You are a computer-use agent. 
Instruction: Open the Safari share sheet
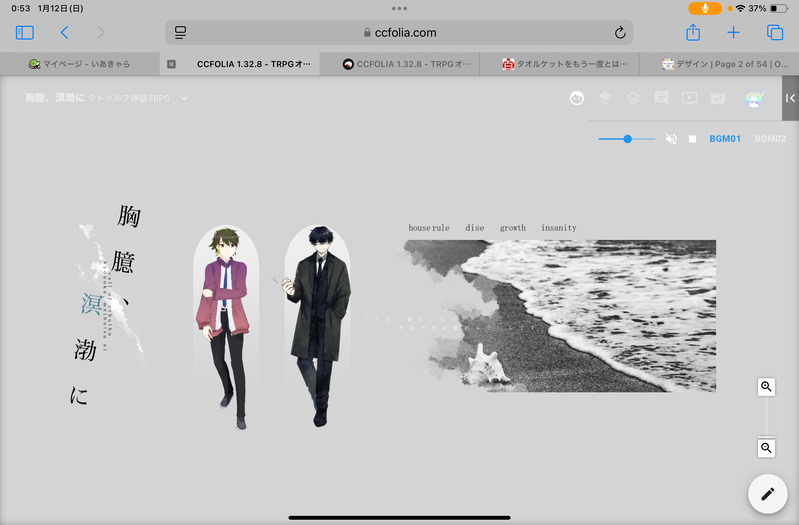point(693,33)
